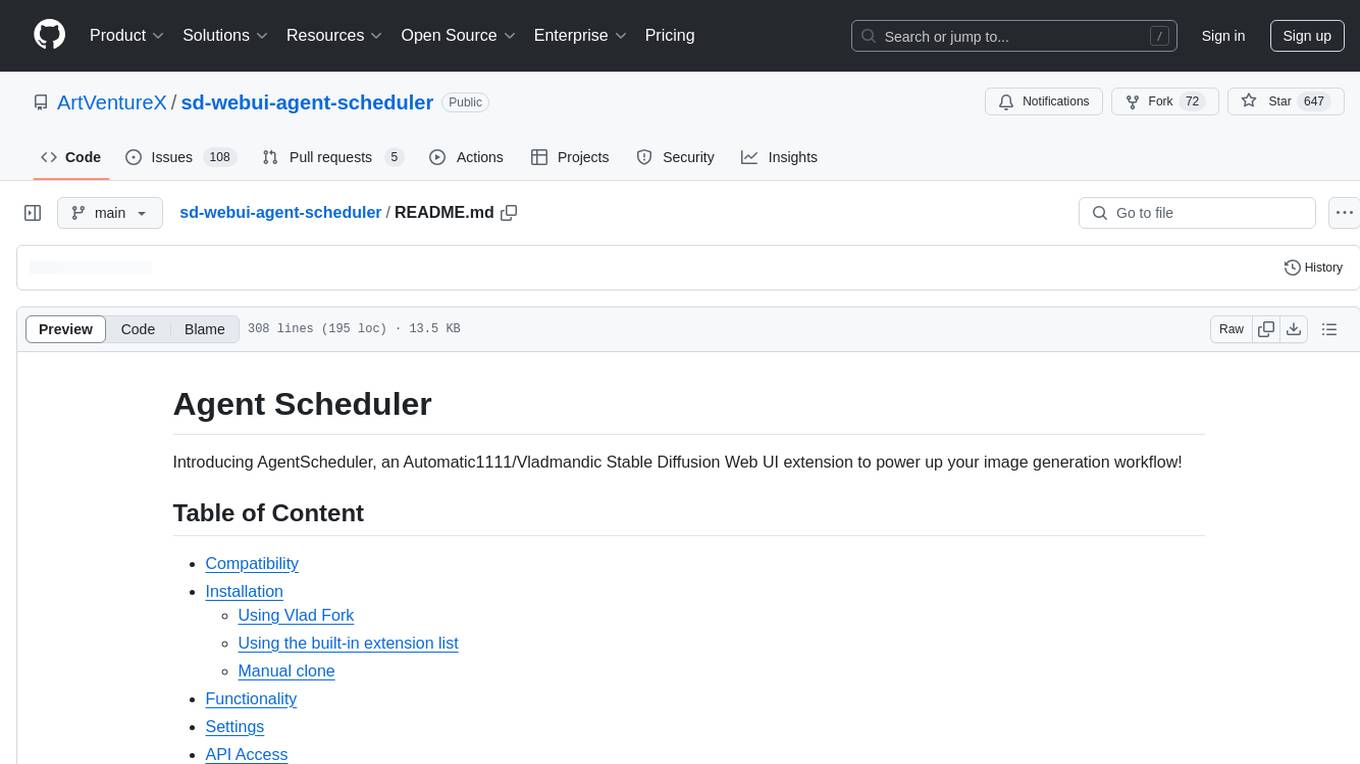The width and height of the screenshot is (1360, 764).
Task: Switch to the Actions tab
Action: (x=466, y=157)
